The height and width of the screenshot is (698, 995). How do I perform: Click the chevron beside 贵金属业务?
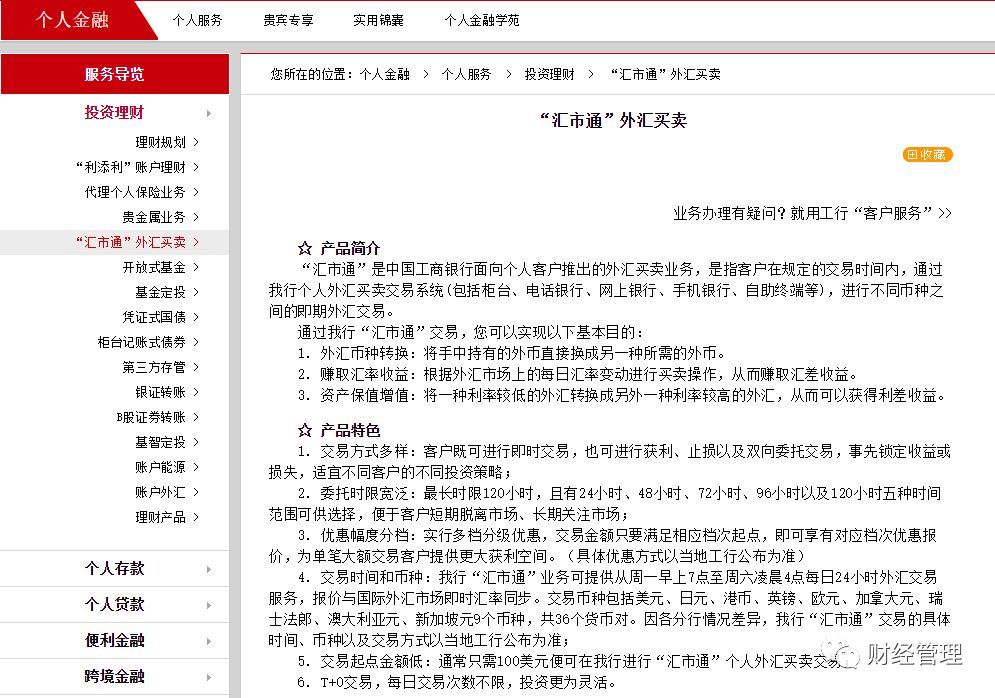(x=196, y=217)
